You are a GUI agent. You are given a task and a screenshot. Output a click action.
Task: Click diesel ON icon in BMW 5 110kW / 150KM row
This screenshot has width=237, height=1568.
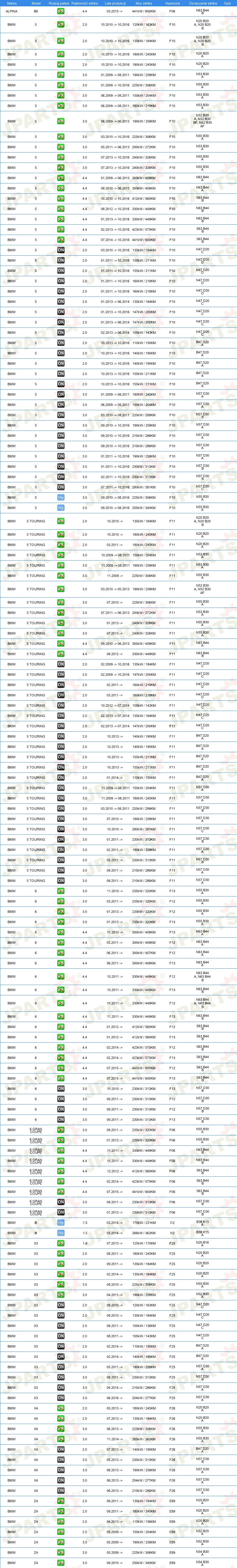coord(61,343)
